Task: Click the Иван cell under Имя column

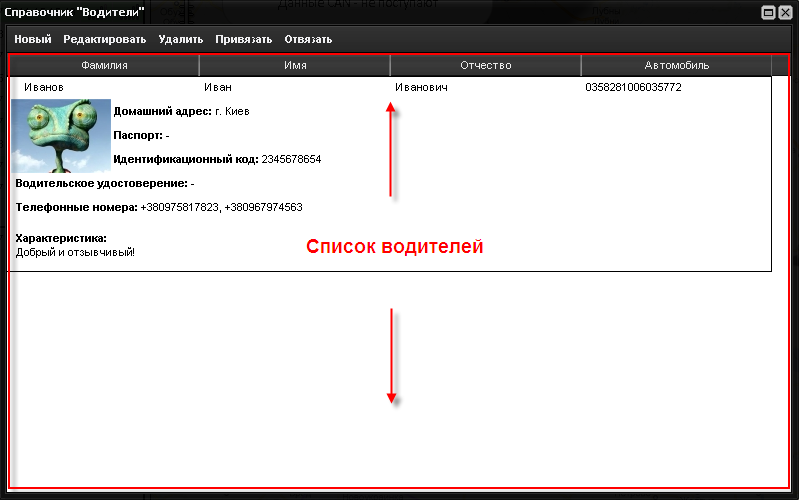Action: [x=218, y=88]
